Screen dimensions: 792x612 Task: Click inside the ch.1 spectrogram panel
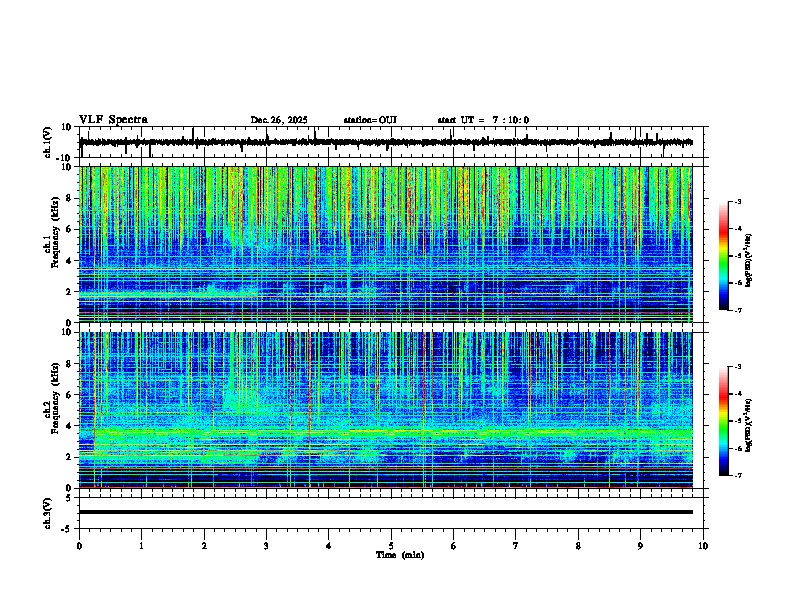(385, 244)
